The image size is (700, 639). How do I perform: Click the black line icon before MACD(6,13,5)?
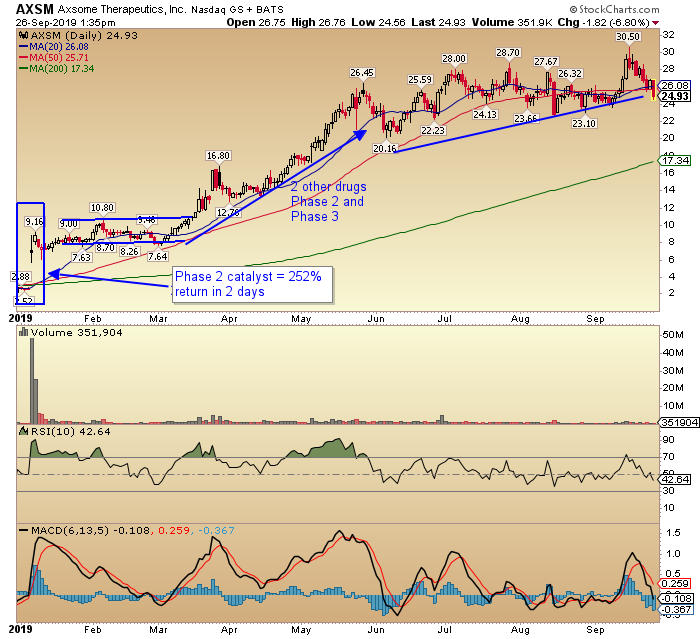pos(24,530)
